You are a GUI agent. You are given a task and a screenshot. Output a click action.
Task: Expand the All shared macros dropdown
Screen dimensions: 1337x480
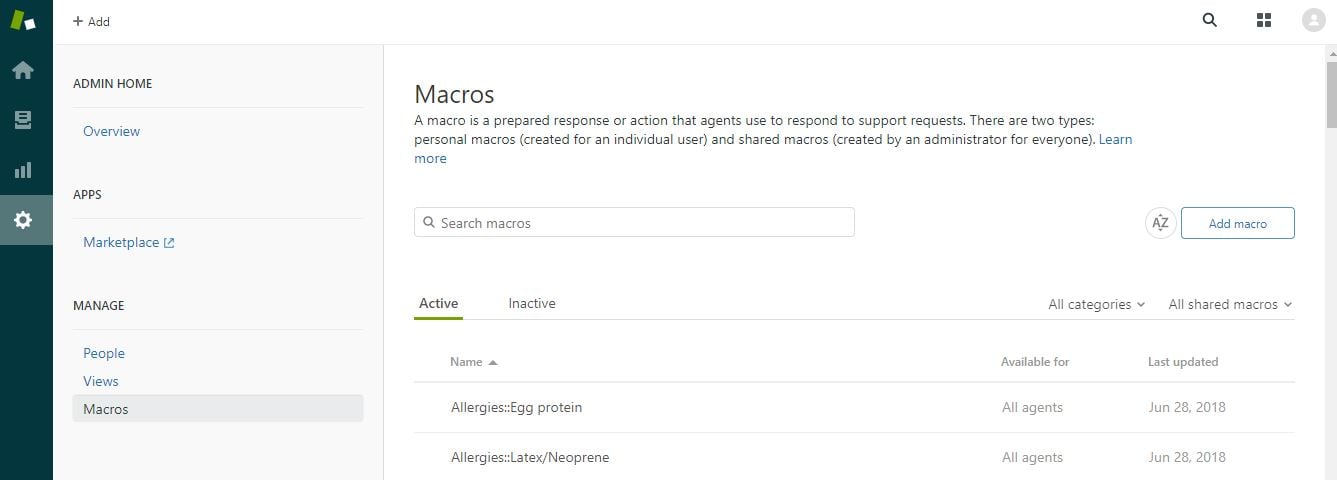1230,304
